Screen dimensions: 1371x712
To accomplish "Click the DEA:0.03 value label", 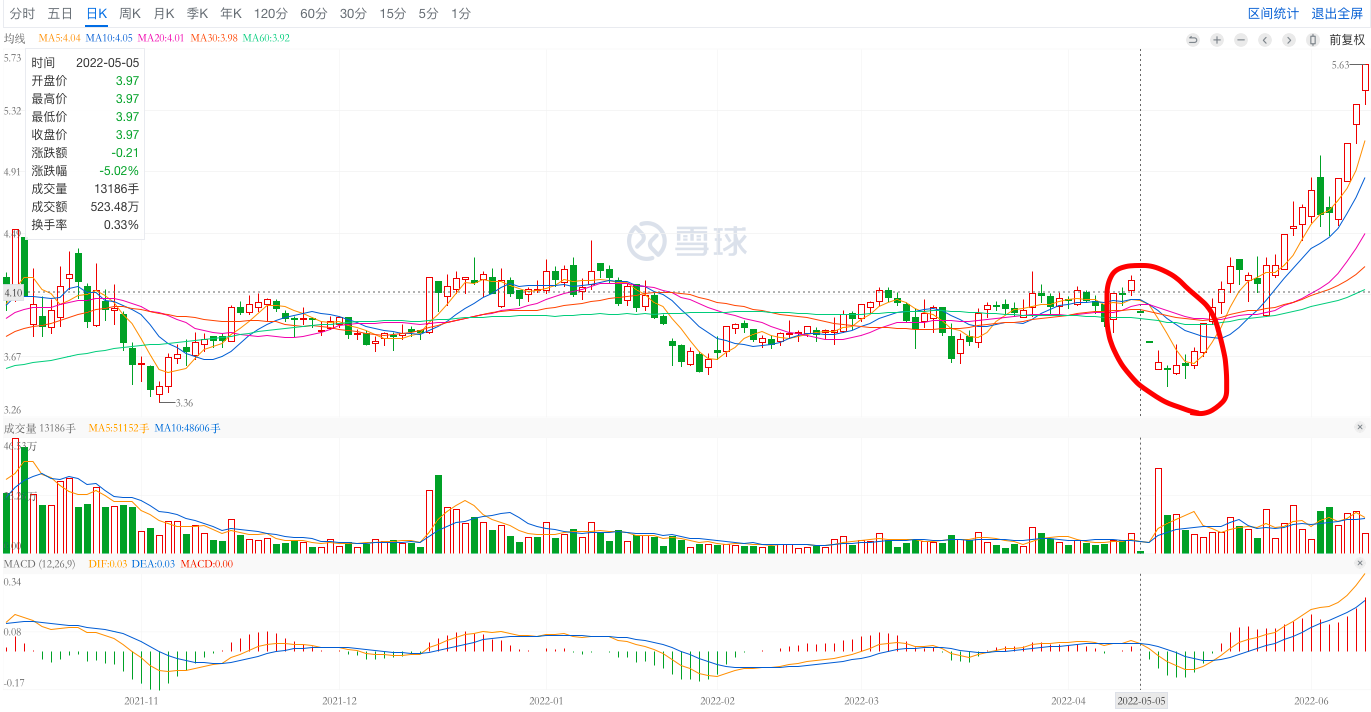I will pyautogui.click(x=153, y=564).
